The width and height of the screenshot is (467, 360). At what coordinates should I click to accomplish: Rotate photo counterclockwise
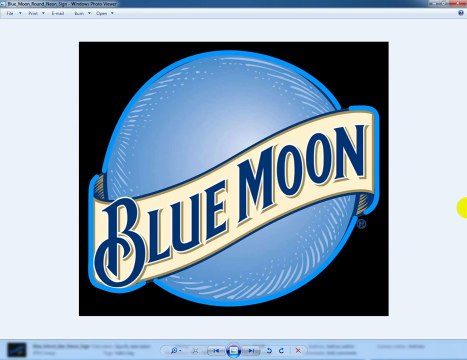click(269, 351)
